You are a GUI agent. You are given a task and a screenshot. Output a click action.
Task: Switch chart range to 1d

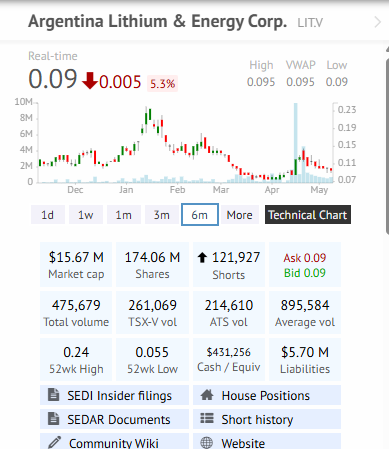48,215
